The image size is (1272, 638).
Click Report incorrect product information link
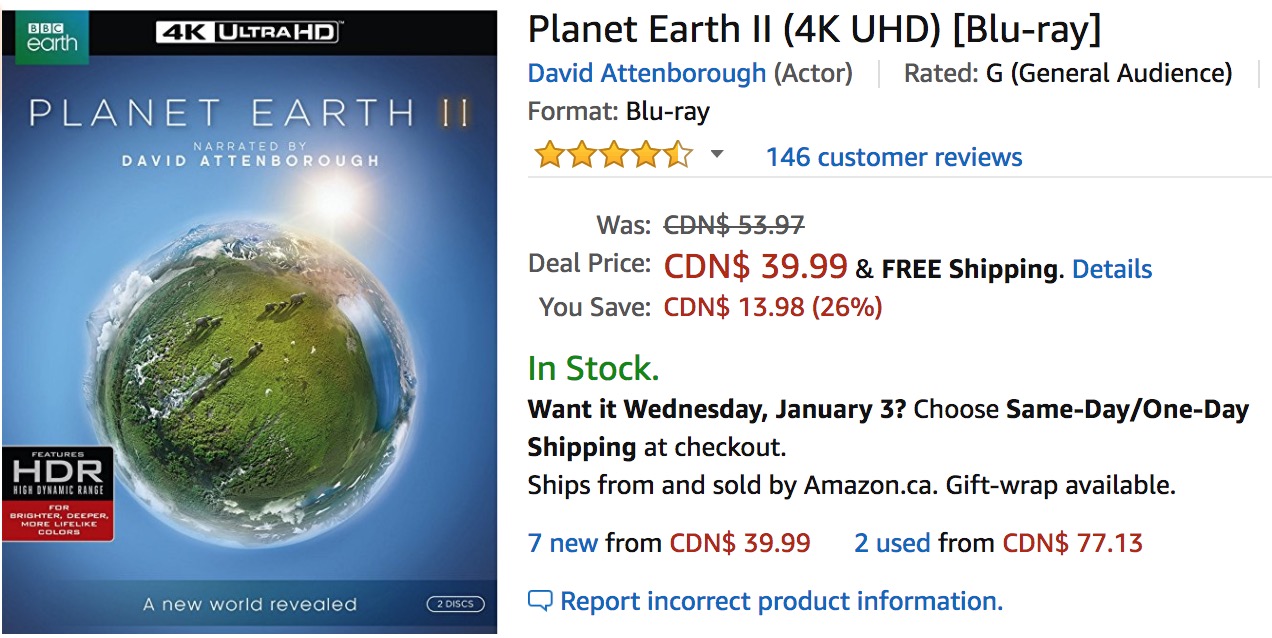pos(781,601)
